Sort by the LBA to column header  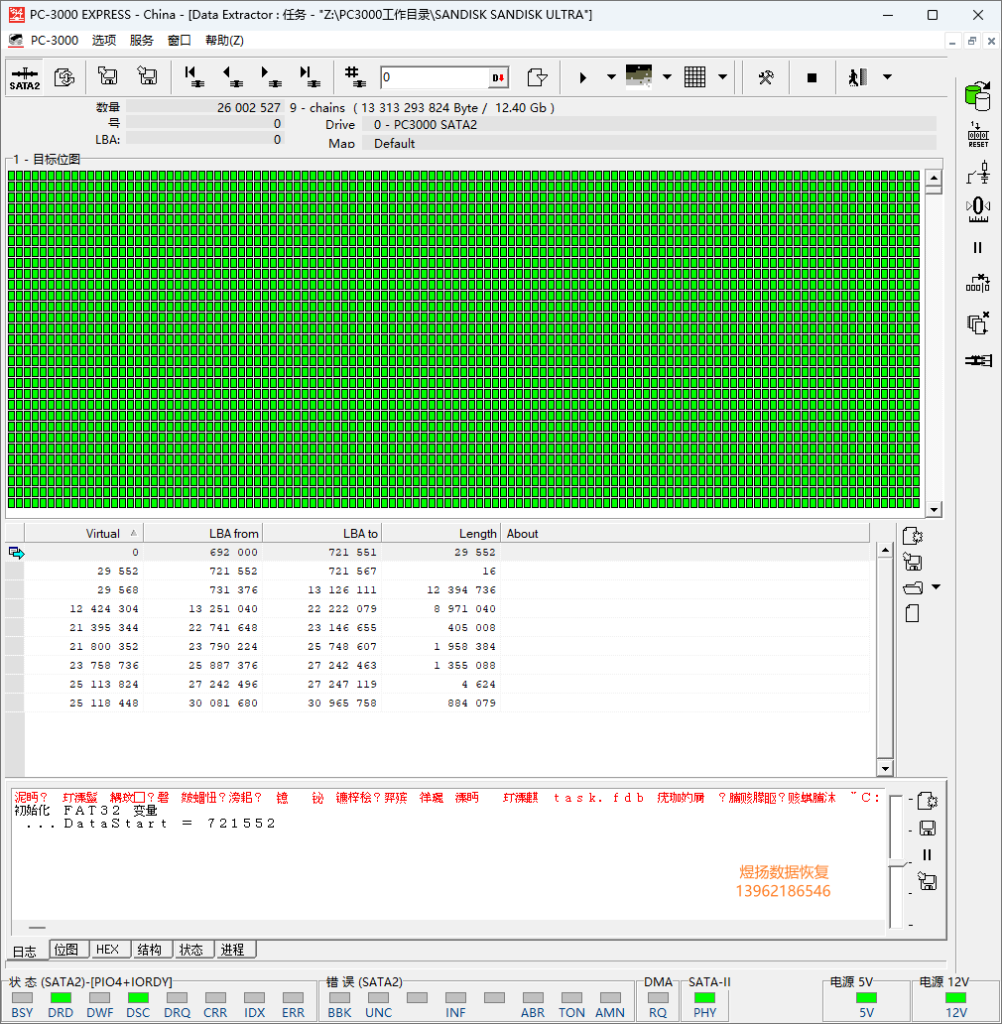322,533
